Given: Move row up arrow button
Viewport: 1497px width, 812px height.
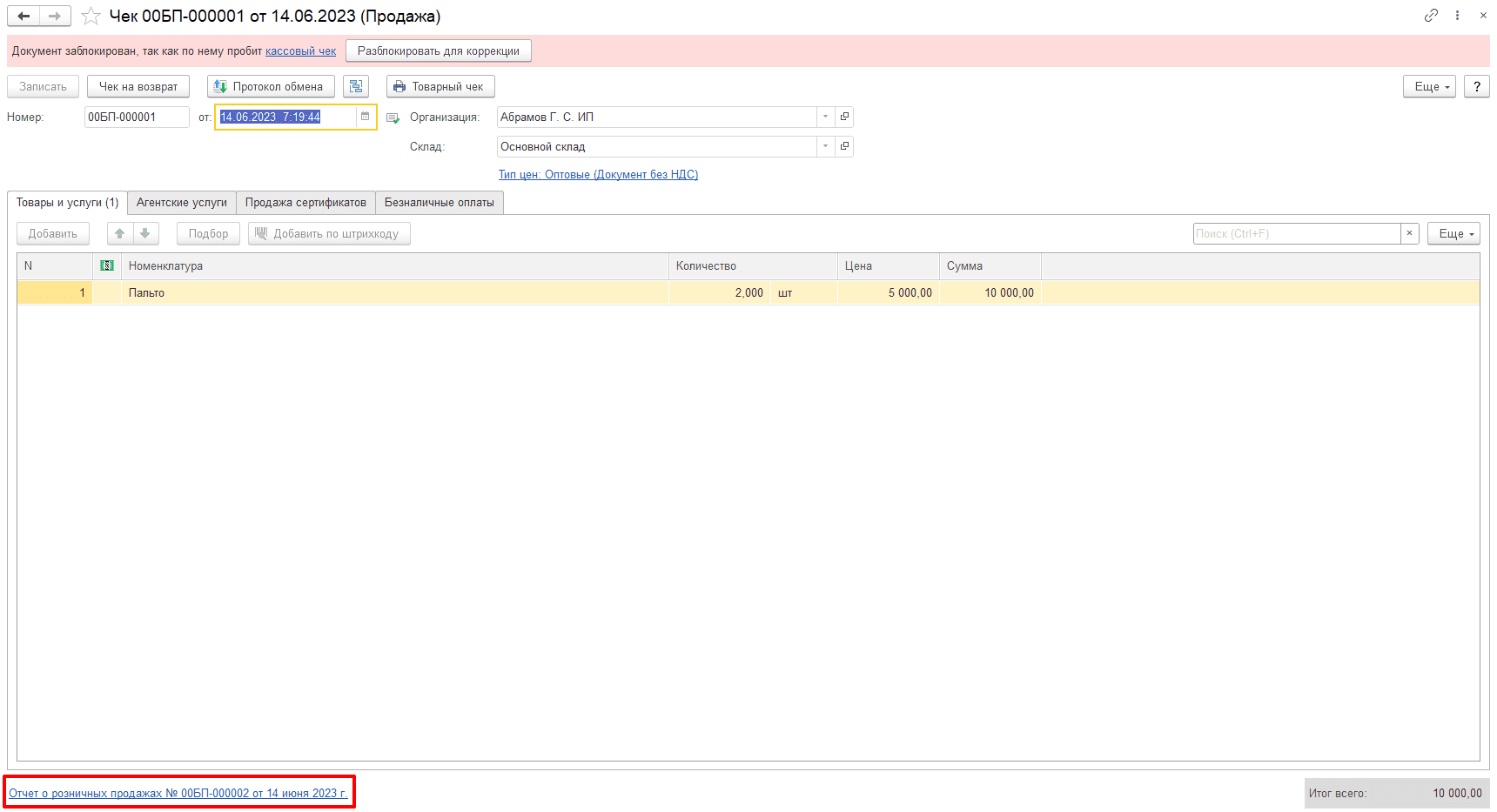Looking at the screenshot, I should coord(120,233).
